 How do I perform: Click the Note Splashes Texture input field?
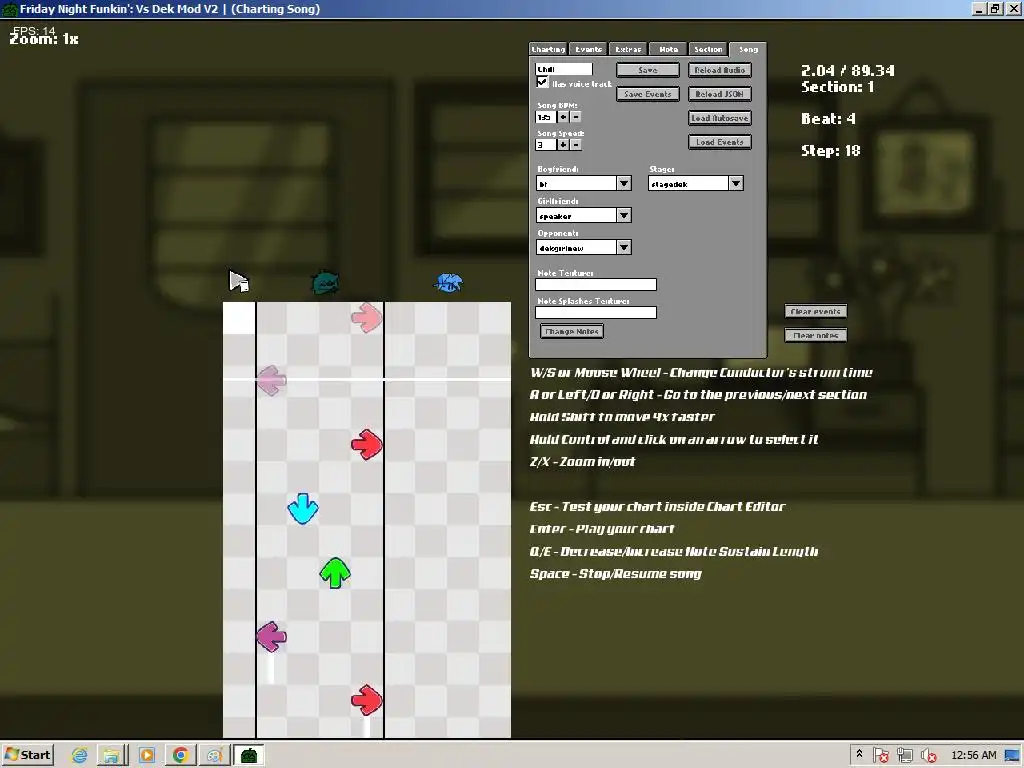click(596, 312)
